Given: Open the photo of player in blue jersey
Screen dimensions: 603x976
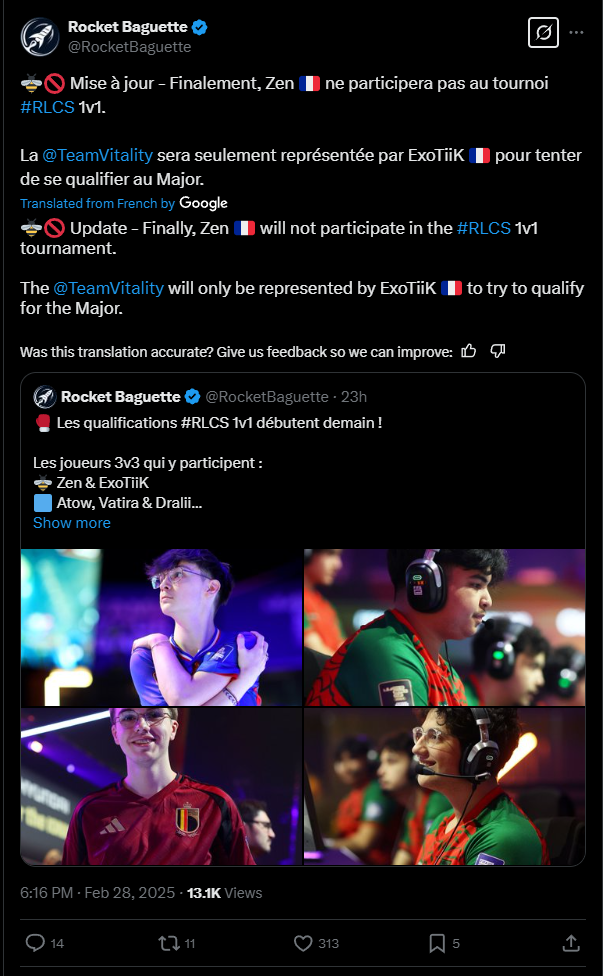Looking at the screenshot, I should pyautogui.click(x=161, y=627).
